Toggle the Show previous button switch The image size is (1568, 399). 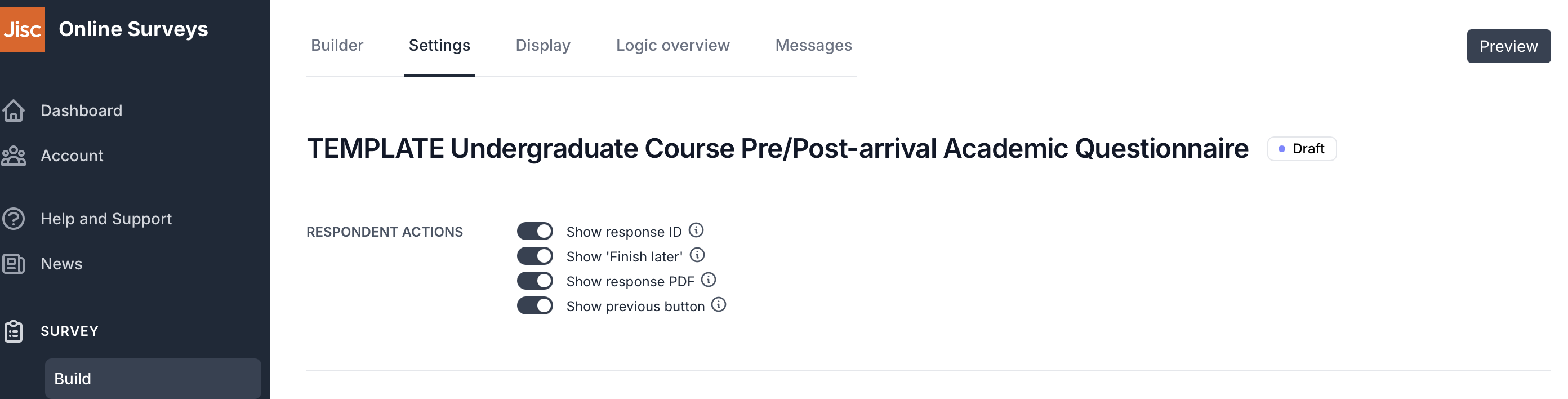pos(535,306)
